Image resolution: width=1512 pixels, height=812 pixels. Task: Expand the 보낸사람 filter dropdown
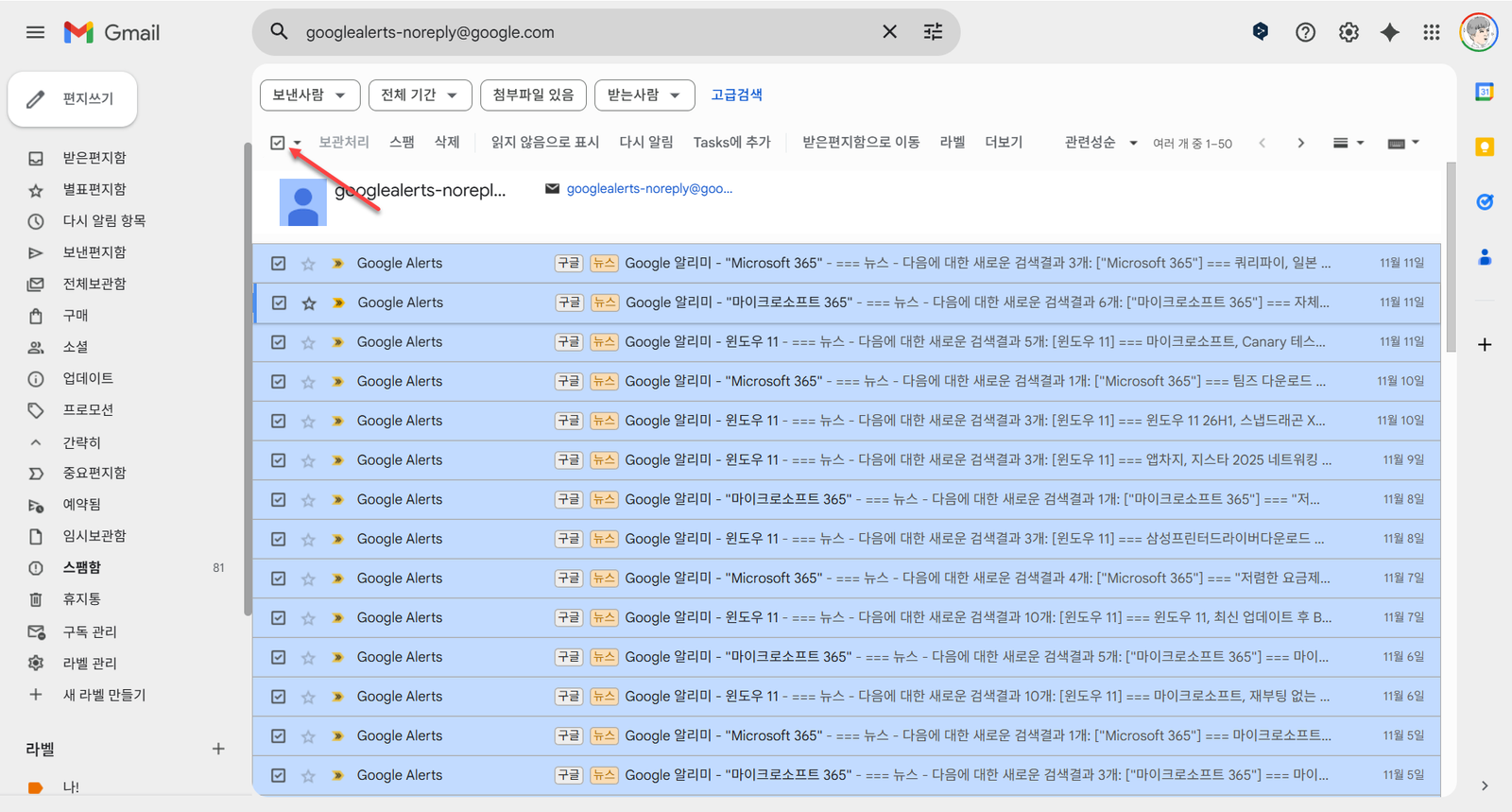pos(309,95)
